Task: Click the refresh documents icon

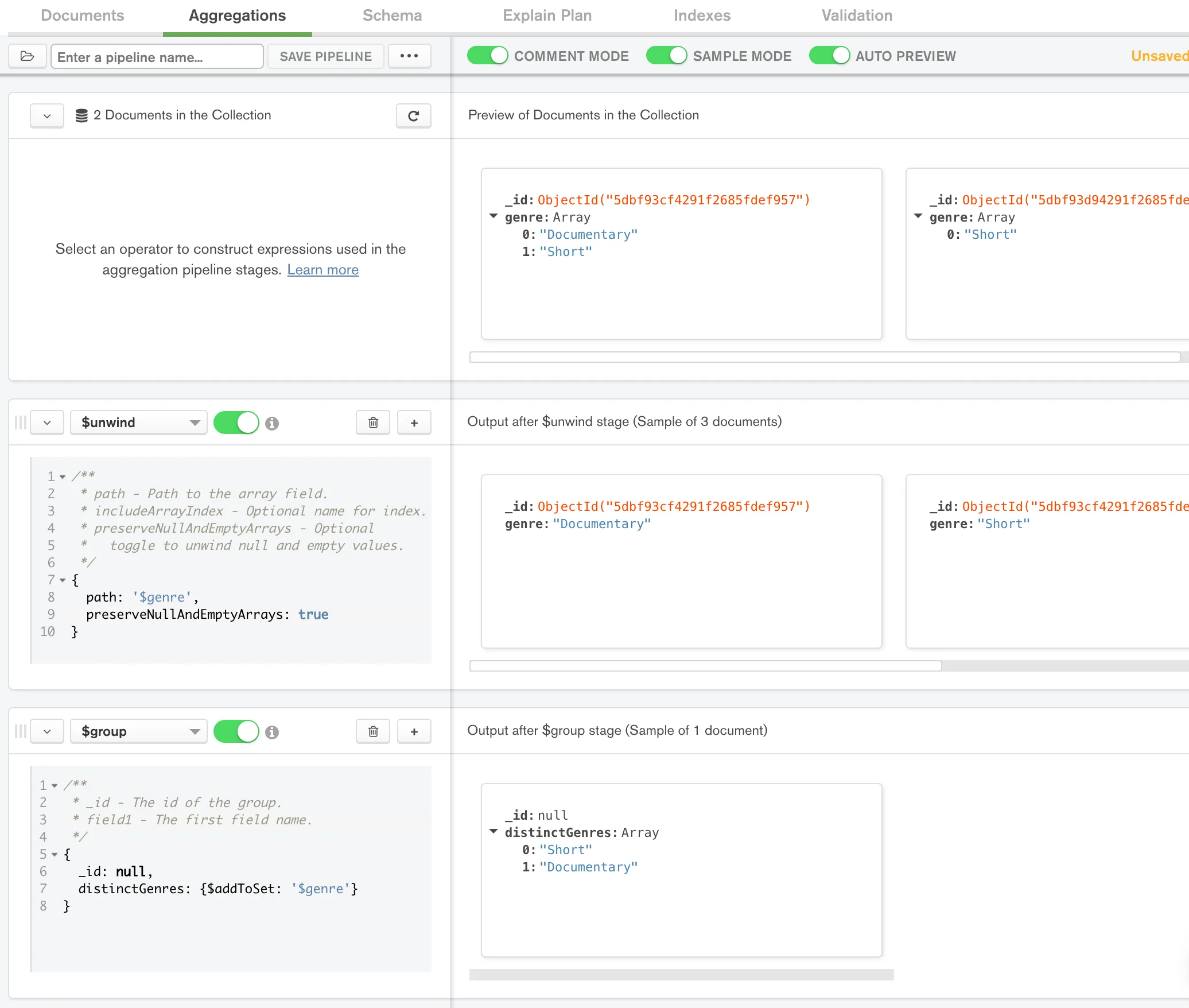Action: (x=413, y=116)
